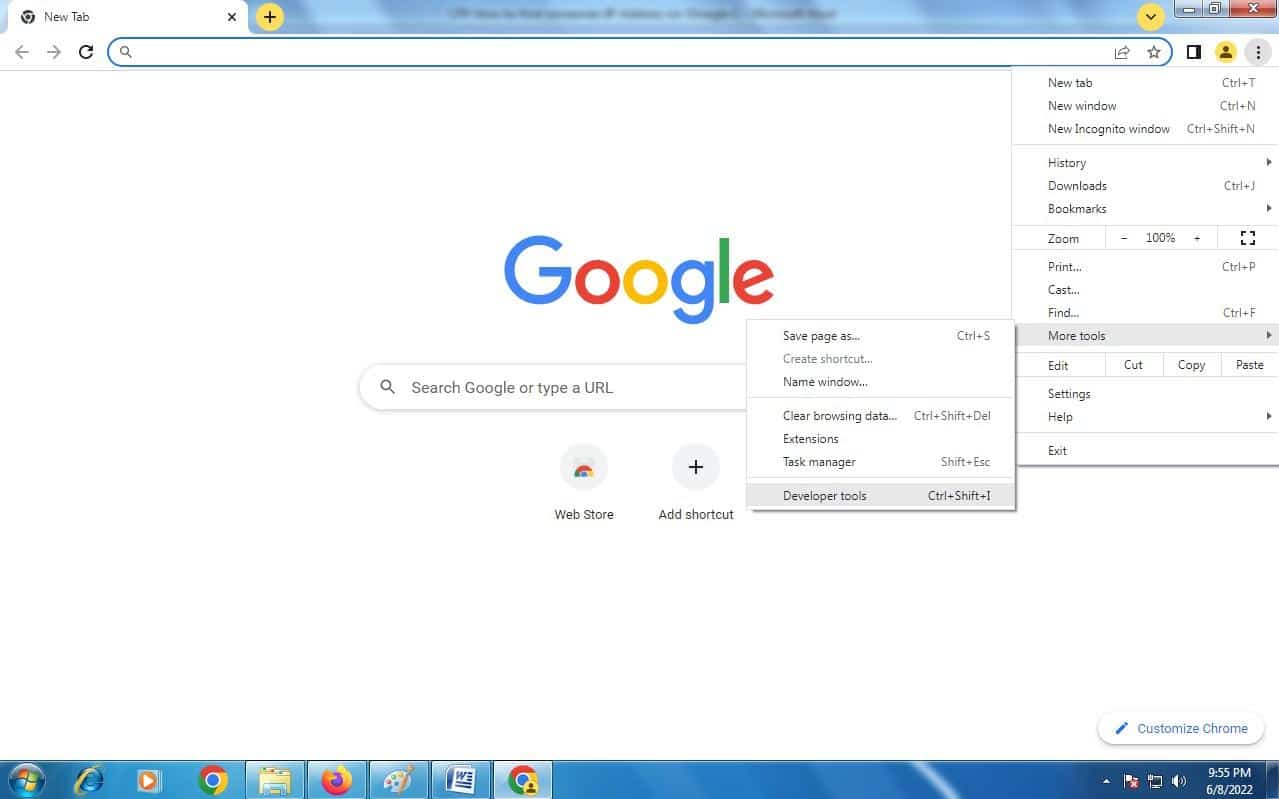This screenshot has width=1279, height=799.
Task: Expand the More tools submenu arrow
Action: tap(1268, 335)
